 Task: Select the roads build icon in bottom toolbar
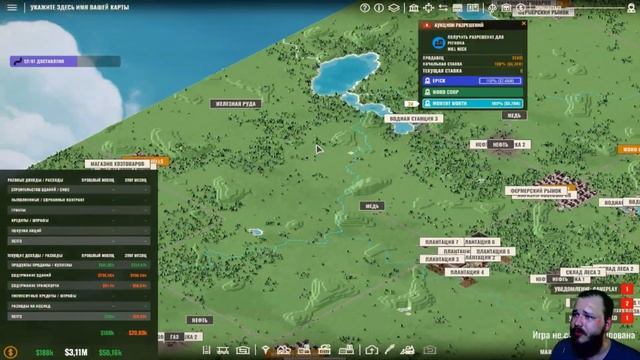207,350
